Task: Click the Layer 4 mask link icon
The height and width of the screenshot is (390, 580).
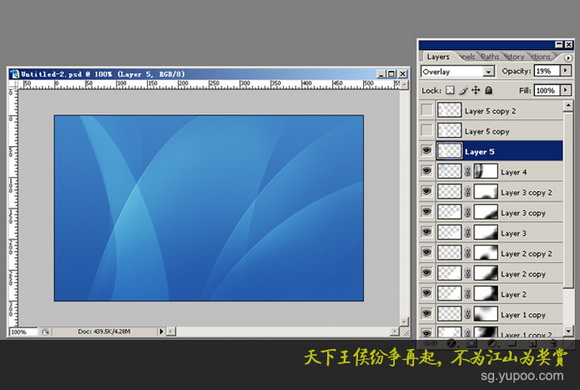Action: point(468,171)
